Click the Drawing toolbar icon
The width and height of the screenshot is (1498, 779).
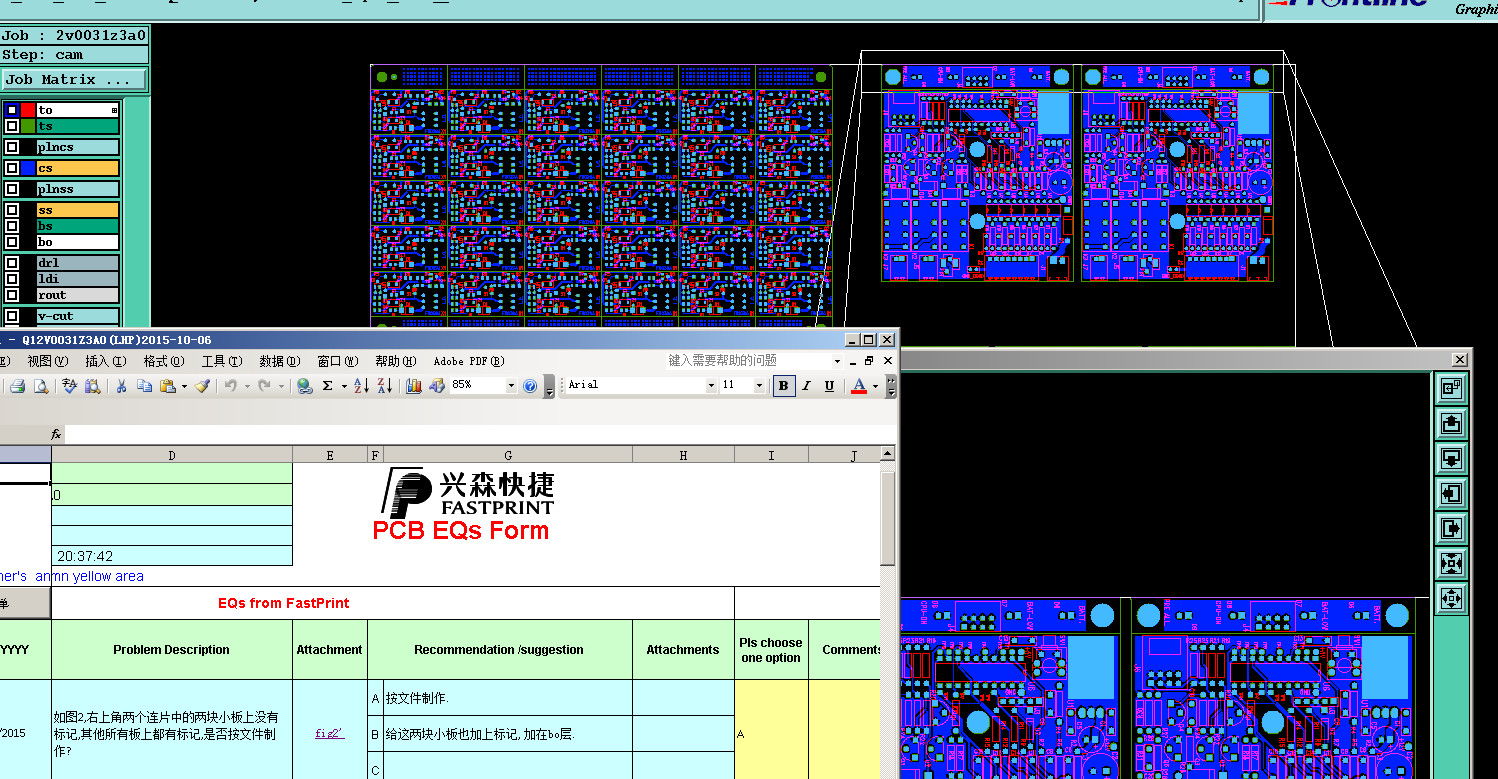(437, 386)
